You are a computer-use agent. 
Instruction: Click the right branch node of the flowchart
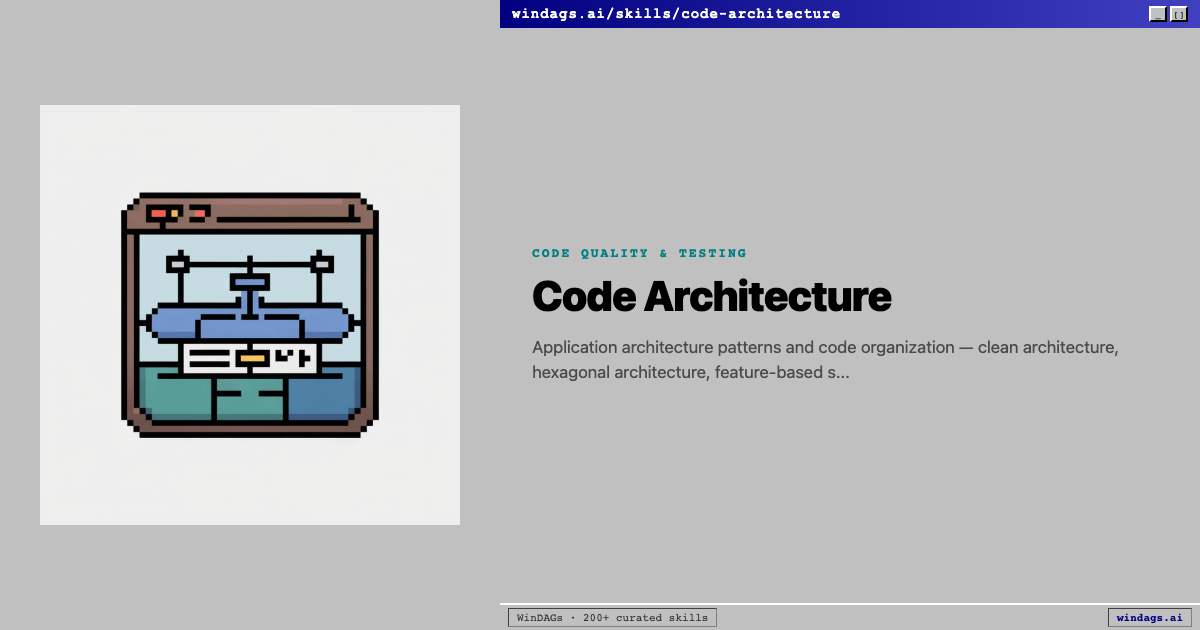click(x=320, y=263)
